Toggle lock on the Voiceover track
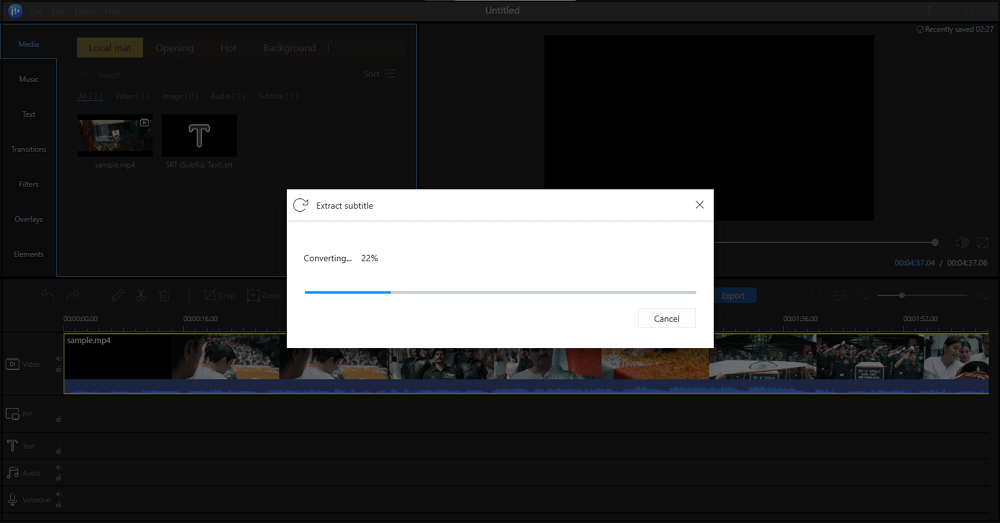1000x523 pixels. [58, 503]
